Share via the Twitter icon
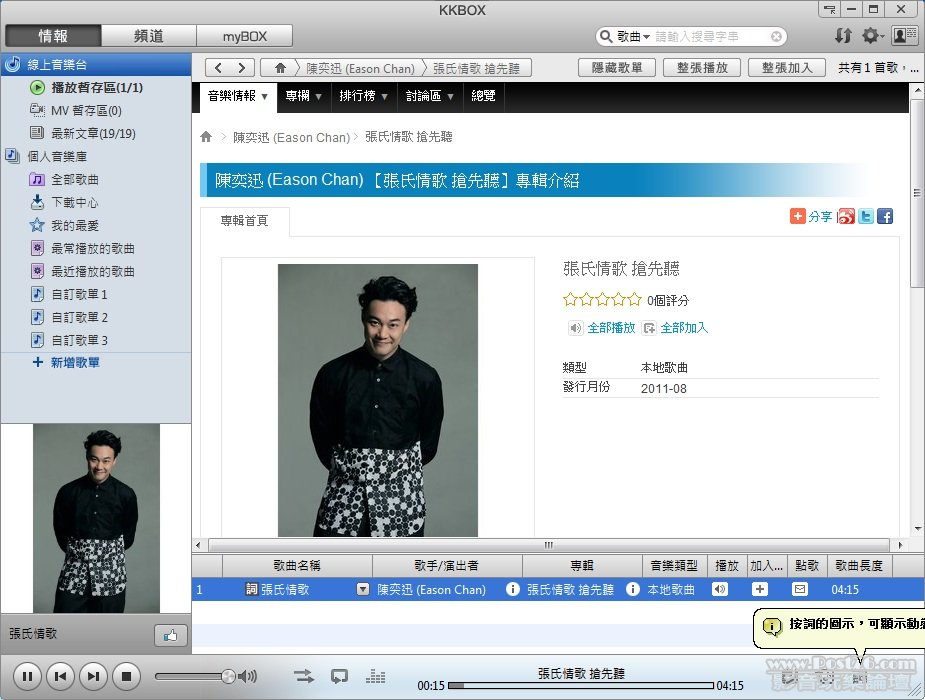The image size is (925, 700). [x=865, y=216]
